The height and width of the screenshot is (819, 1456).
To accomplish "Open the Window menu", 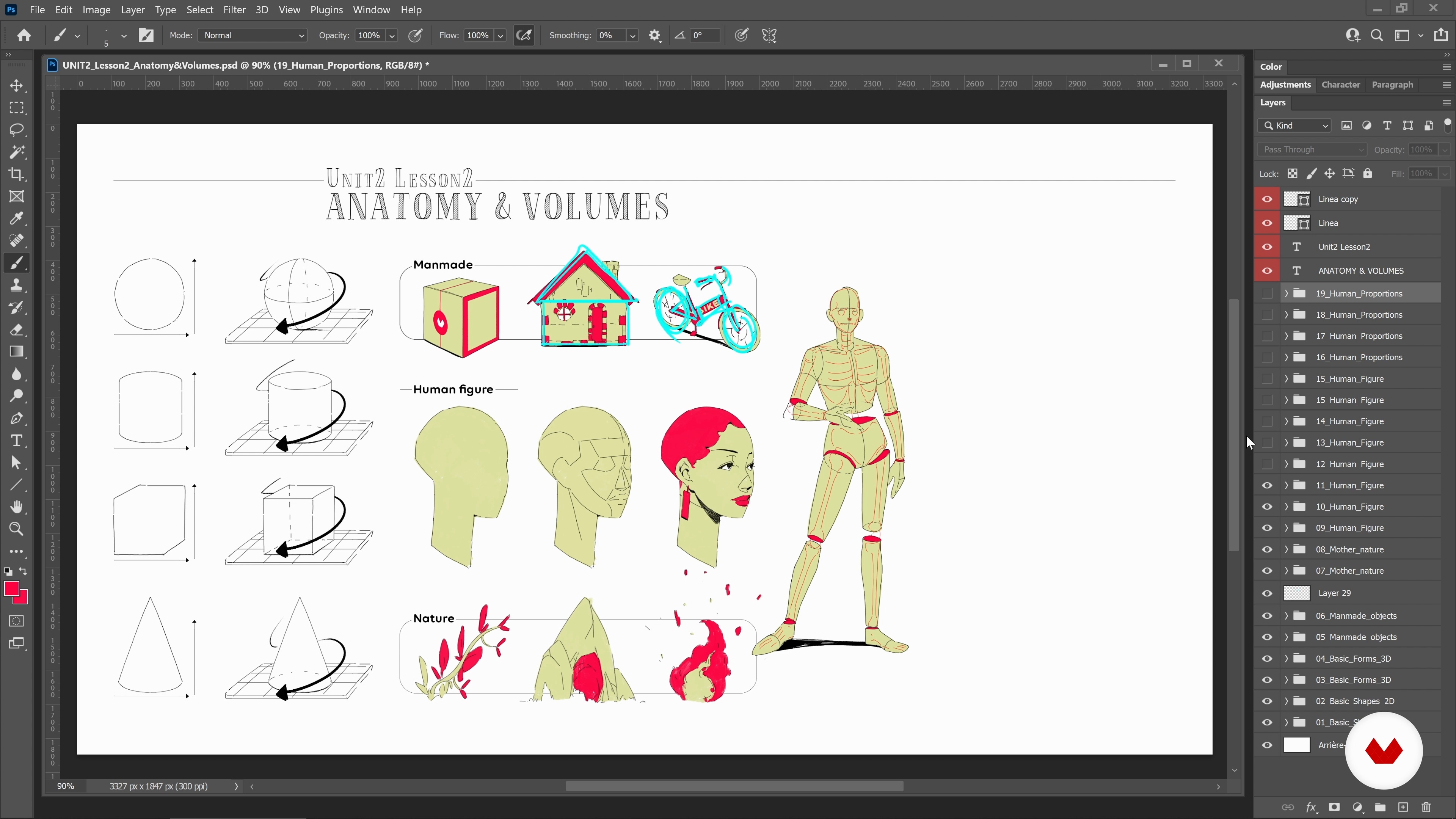I will (371, 9).
